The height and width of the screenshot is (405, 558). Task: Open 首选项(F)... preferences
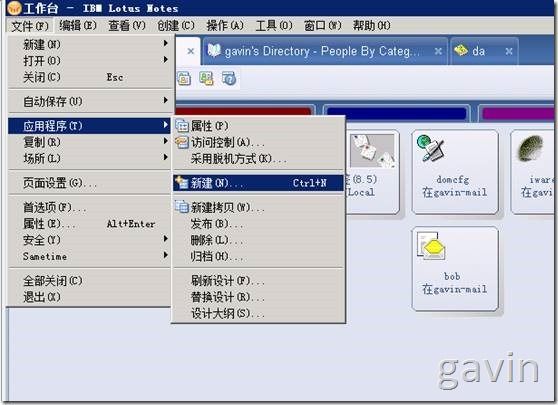[x=90, y=207]
